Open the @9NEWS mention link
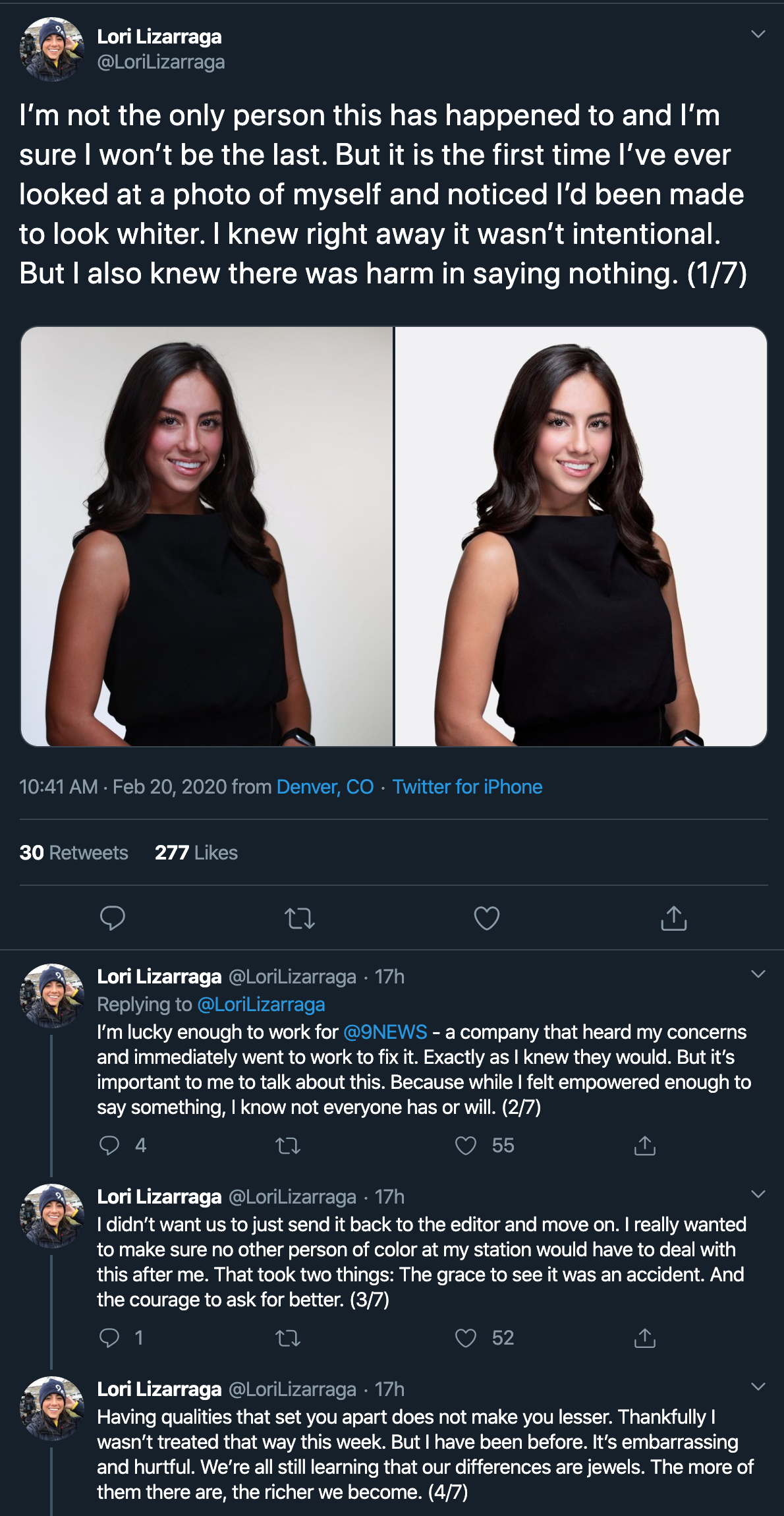The image size is (784, 1516). [385, 1032]
